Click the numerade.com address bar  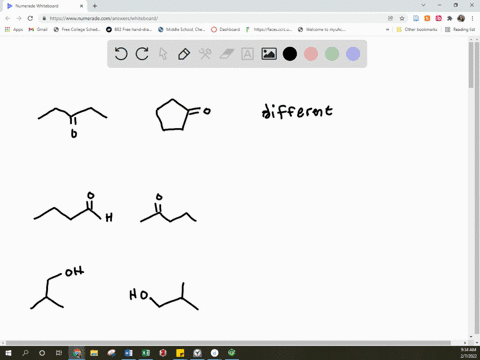tap(213, 18)
